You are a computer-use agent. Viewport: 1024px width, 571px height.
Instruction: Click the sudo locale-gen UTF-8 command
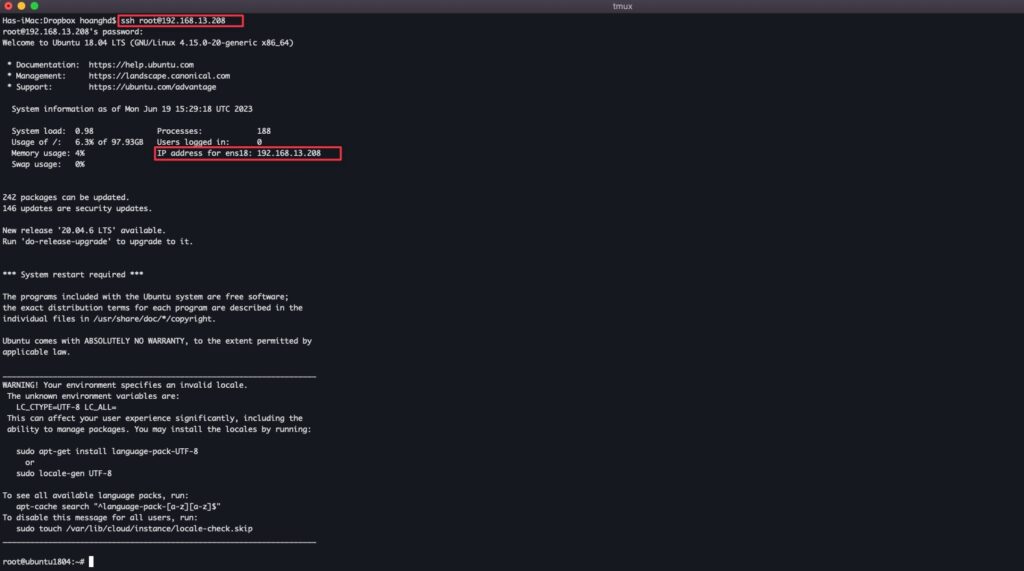(x=64, y=474)
